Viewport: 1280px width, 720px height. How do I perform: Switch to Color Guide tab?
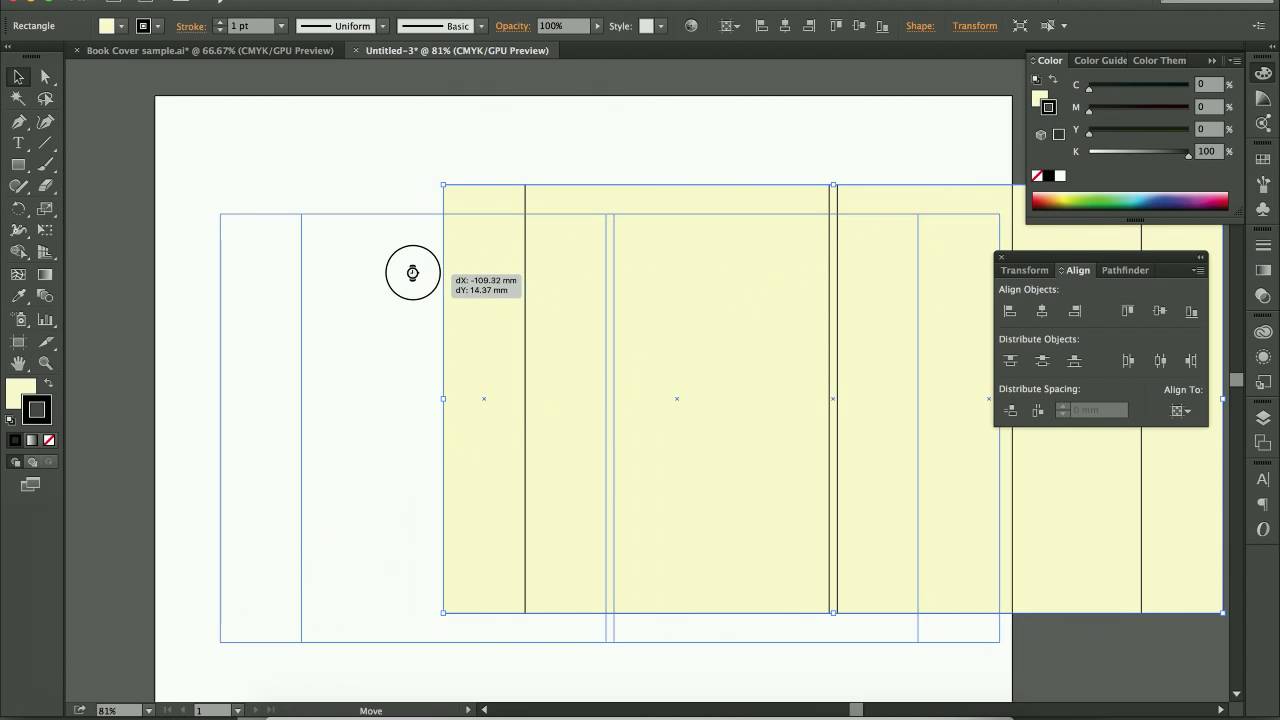click(x=1100, y=61)
